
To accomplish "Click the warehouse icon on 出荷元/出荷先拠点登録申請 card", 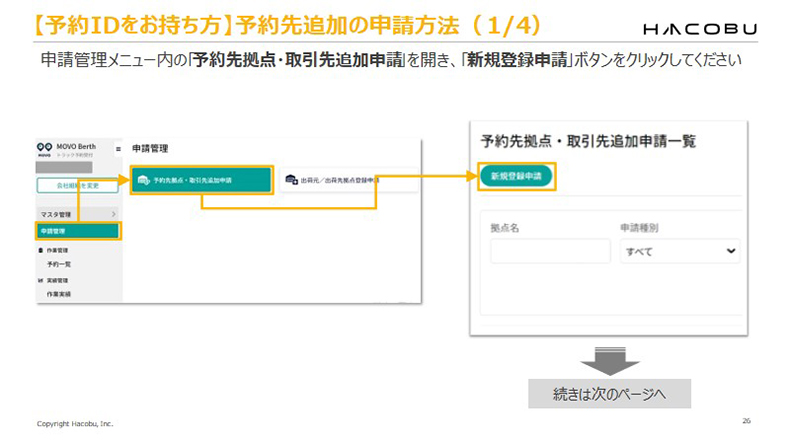I will pos(292,180).
